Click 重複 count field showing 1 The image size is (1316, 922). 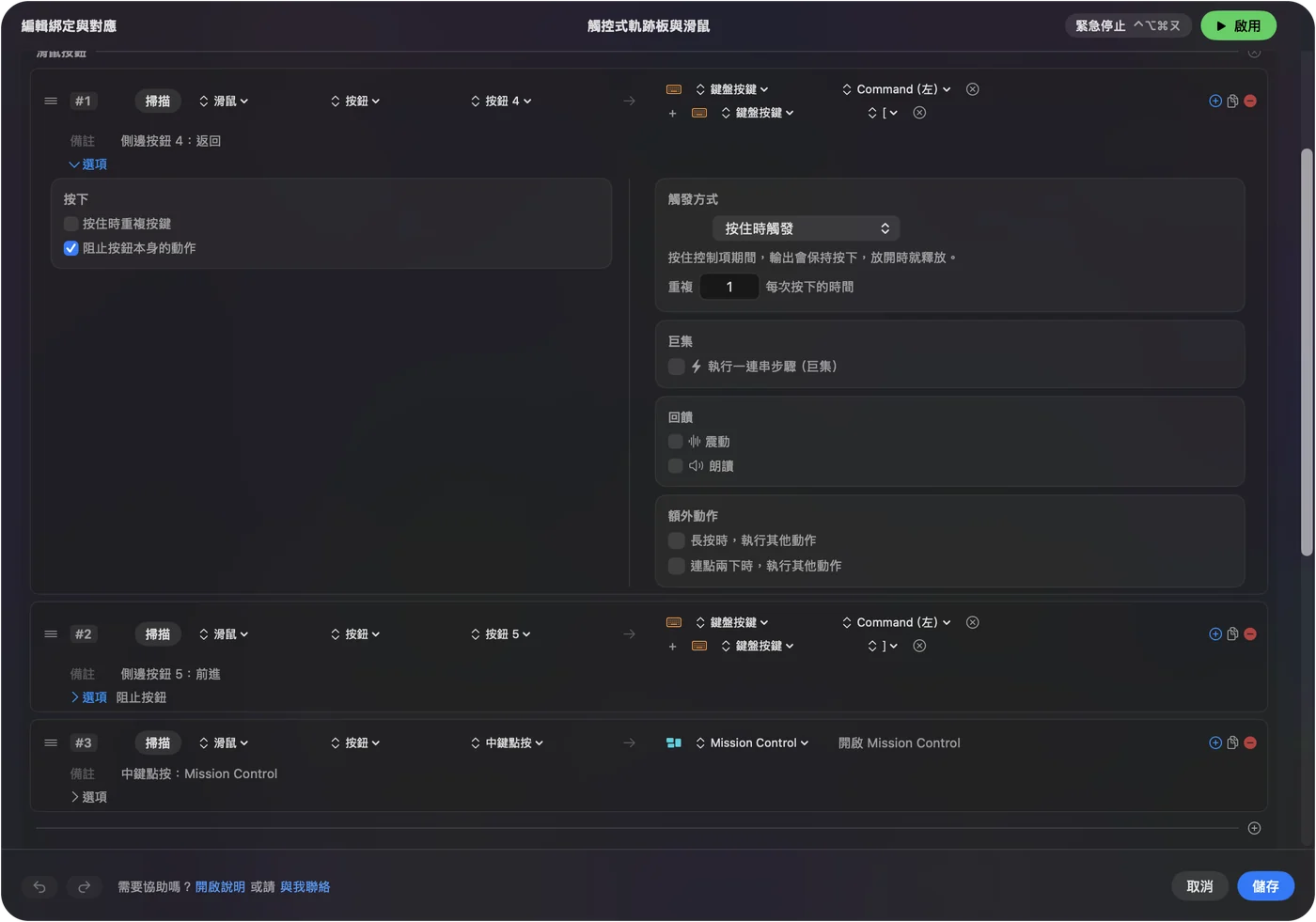tap(728, 287)
